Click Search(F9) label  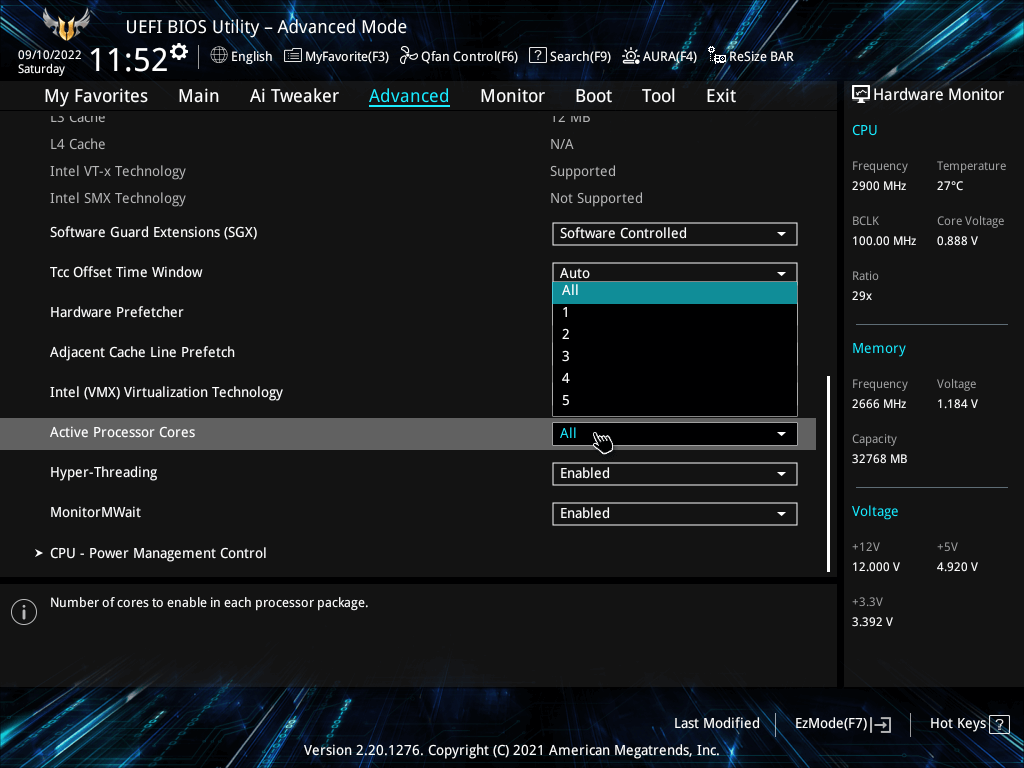pyautogui.click(x=580, y=57)
